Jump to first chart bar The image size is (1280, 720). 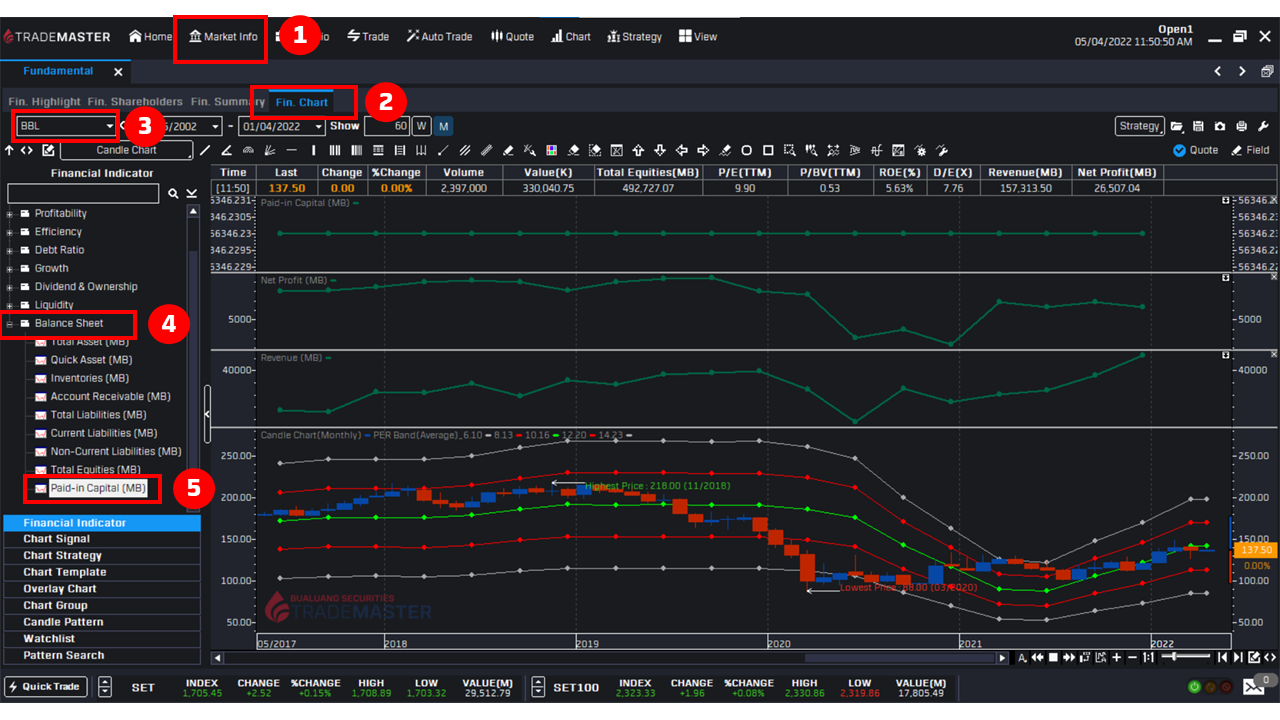[x=1222, y=657]
